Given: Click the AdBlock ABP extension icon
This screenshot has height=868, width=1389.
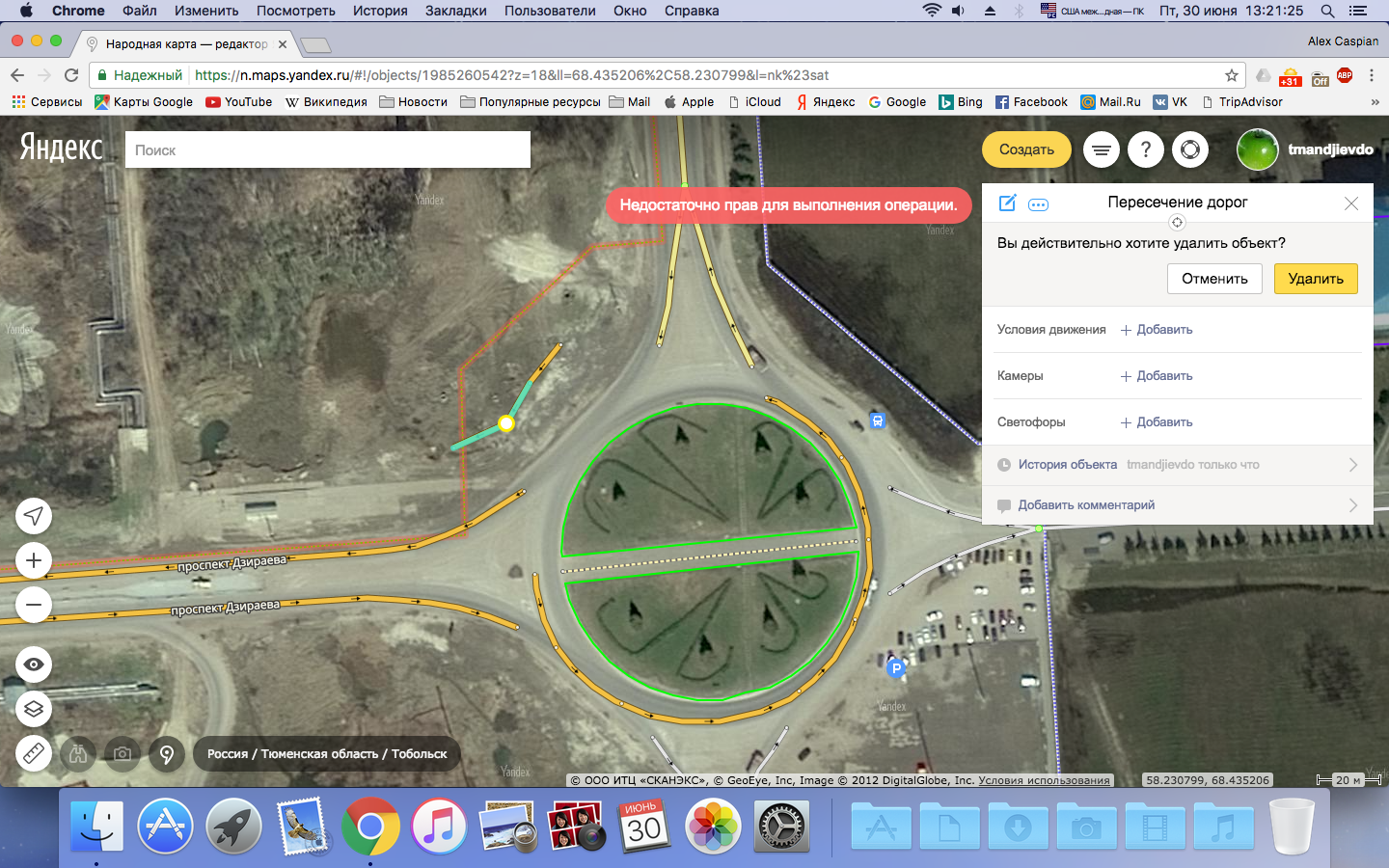Looking at the screenshot, I should (1345, 75).
